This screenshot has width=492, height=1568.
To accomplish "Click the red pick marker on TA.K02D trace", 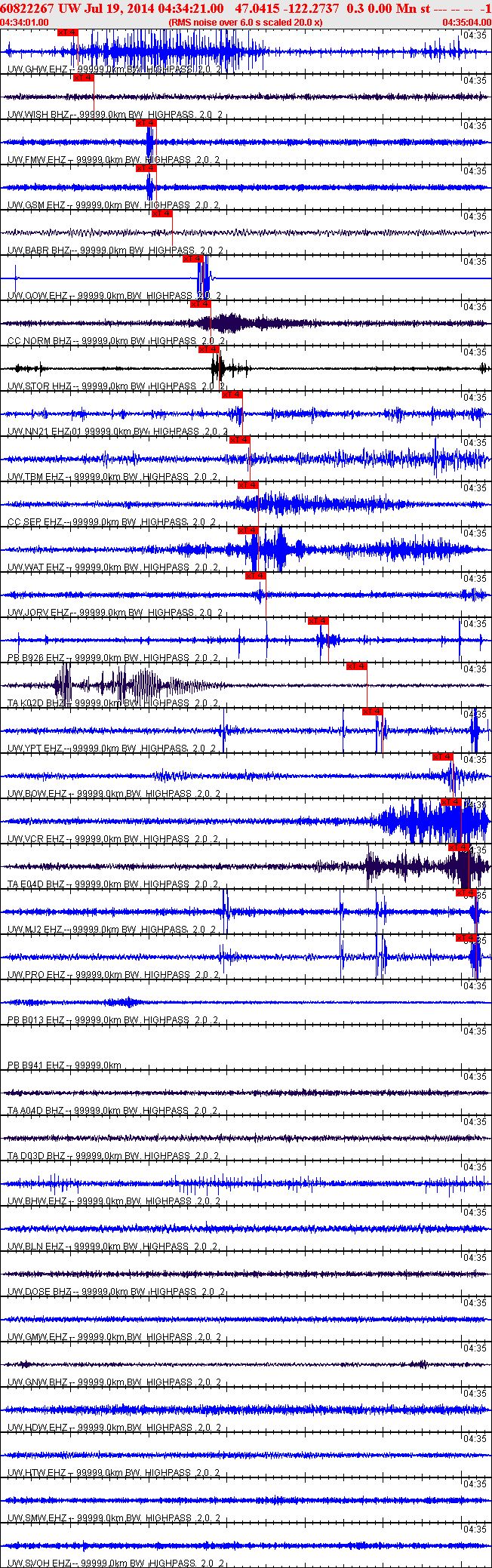I will [356, 666].
